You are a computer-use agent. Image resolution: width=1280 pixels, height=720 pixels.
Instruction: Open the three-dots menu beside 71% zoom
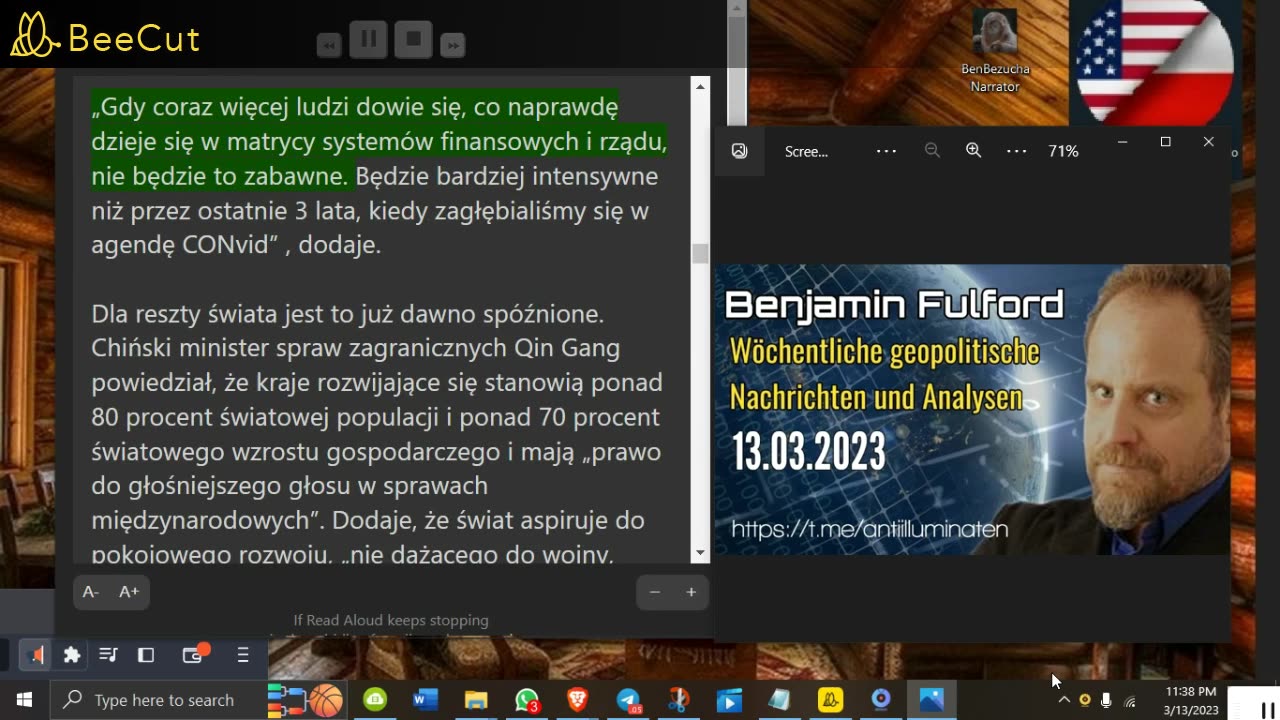[1016, 151]
